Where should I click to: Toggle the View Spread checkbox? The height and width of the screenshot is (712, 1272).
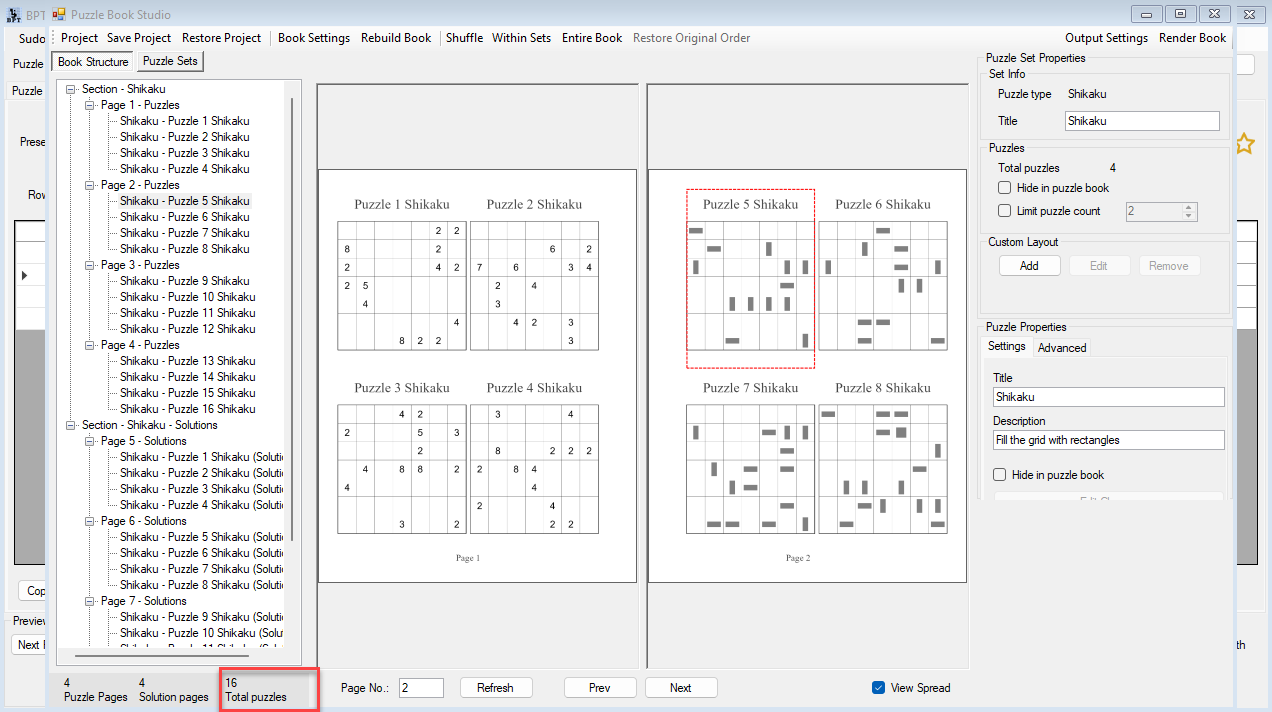pyautogui.click(x=878, y=688)
